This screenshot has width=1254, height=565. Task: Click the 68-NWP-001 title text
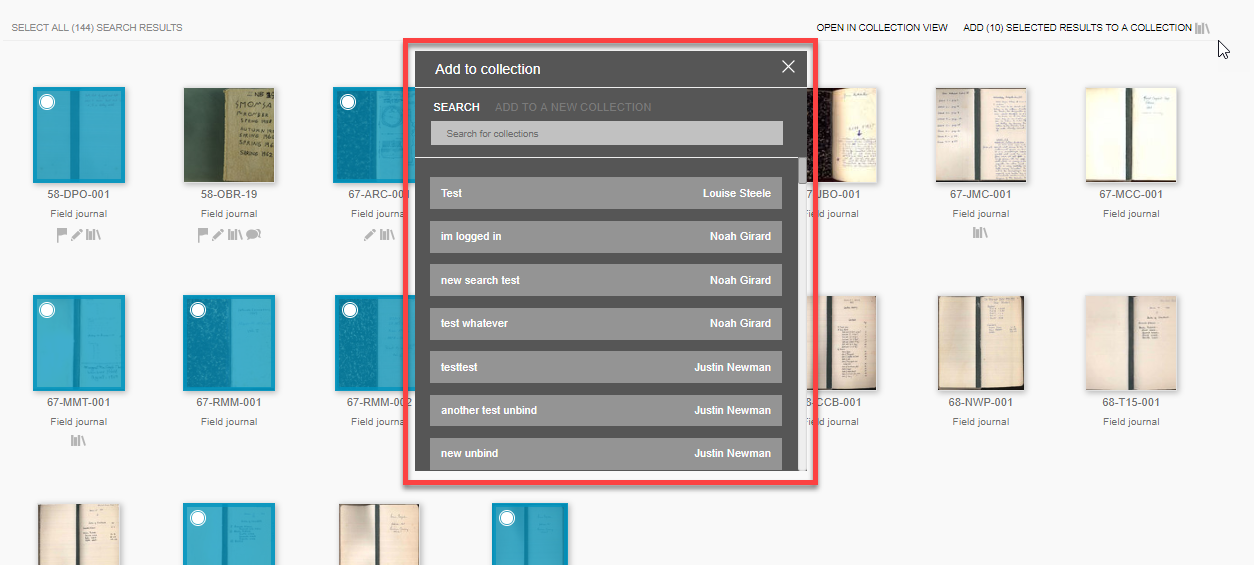(981, 403)
